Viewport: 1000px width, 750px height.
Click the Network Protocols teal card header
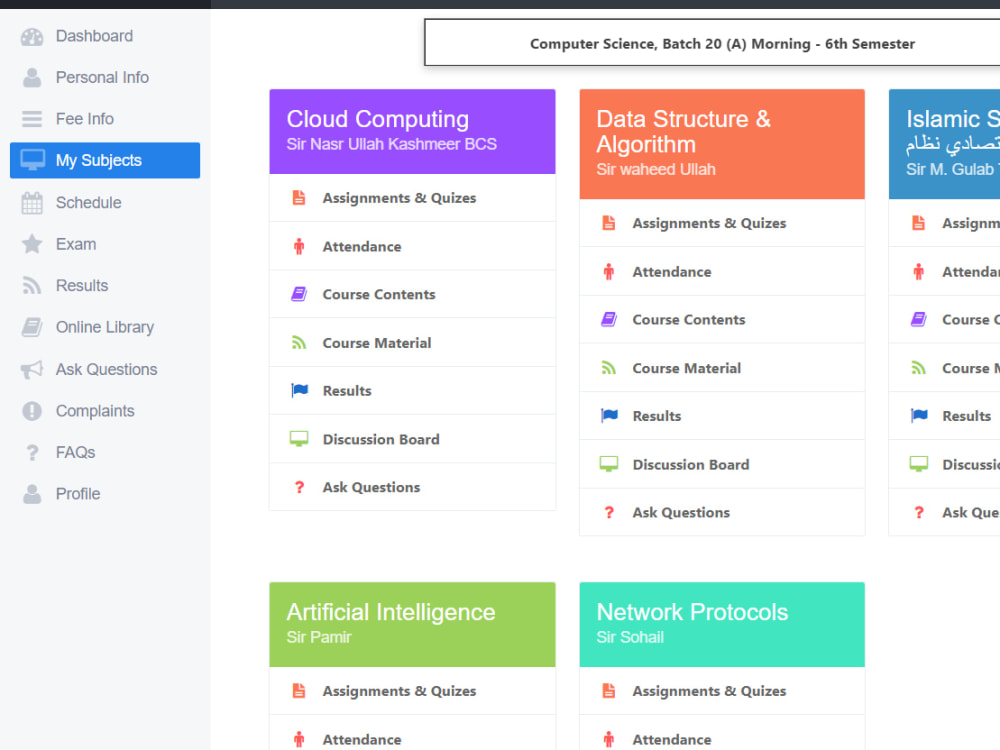click(x=722, y=624)
